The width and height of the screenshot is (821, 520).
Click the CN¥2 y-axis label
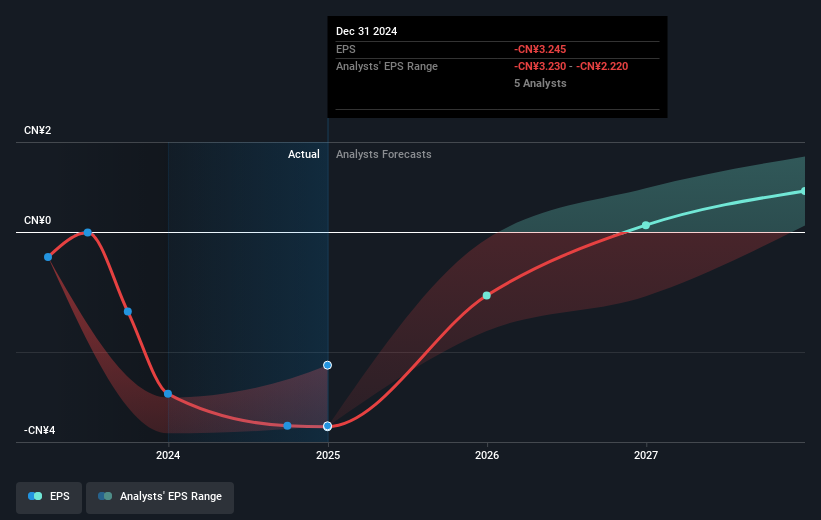pos(38,130)
